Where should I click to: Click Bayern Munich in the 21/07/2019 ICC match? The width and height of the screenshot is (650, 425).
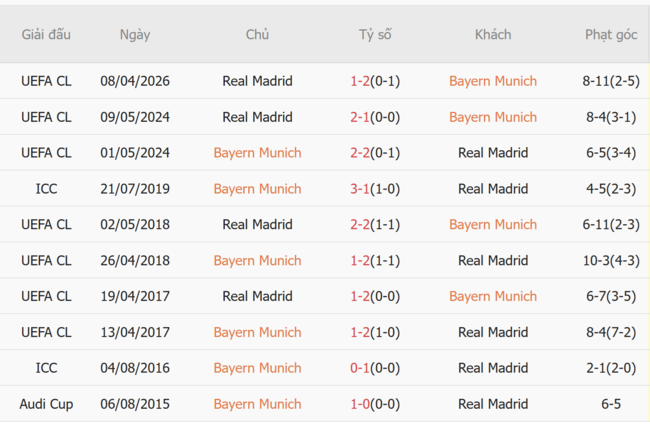point(257,189)
